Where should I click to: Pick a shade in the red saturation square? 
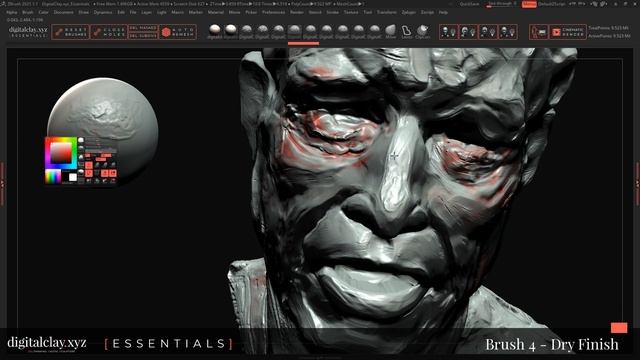coord(61,153)
